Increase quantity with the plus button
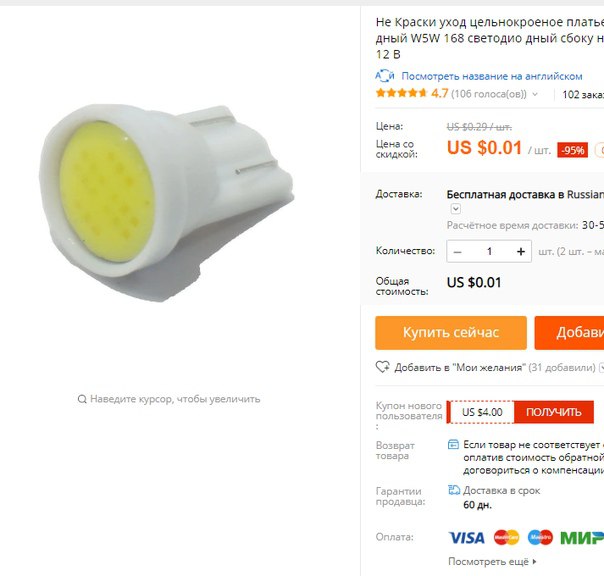Image resolution: width=604 pixels, height=576 pixels. click(x=521, y=252)
